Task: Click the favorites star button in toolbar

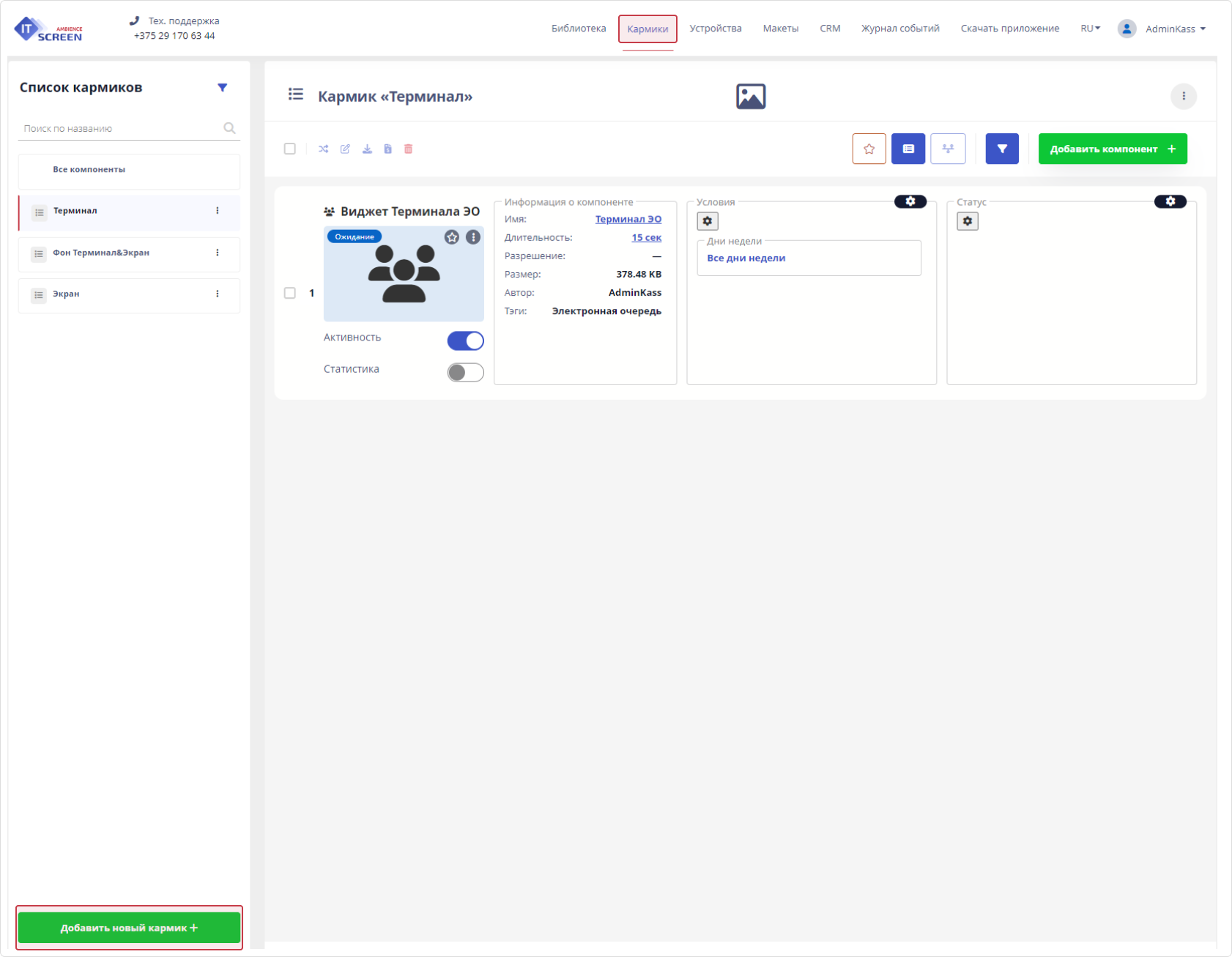Action: [x=869, y=149]
